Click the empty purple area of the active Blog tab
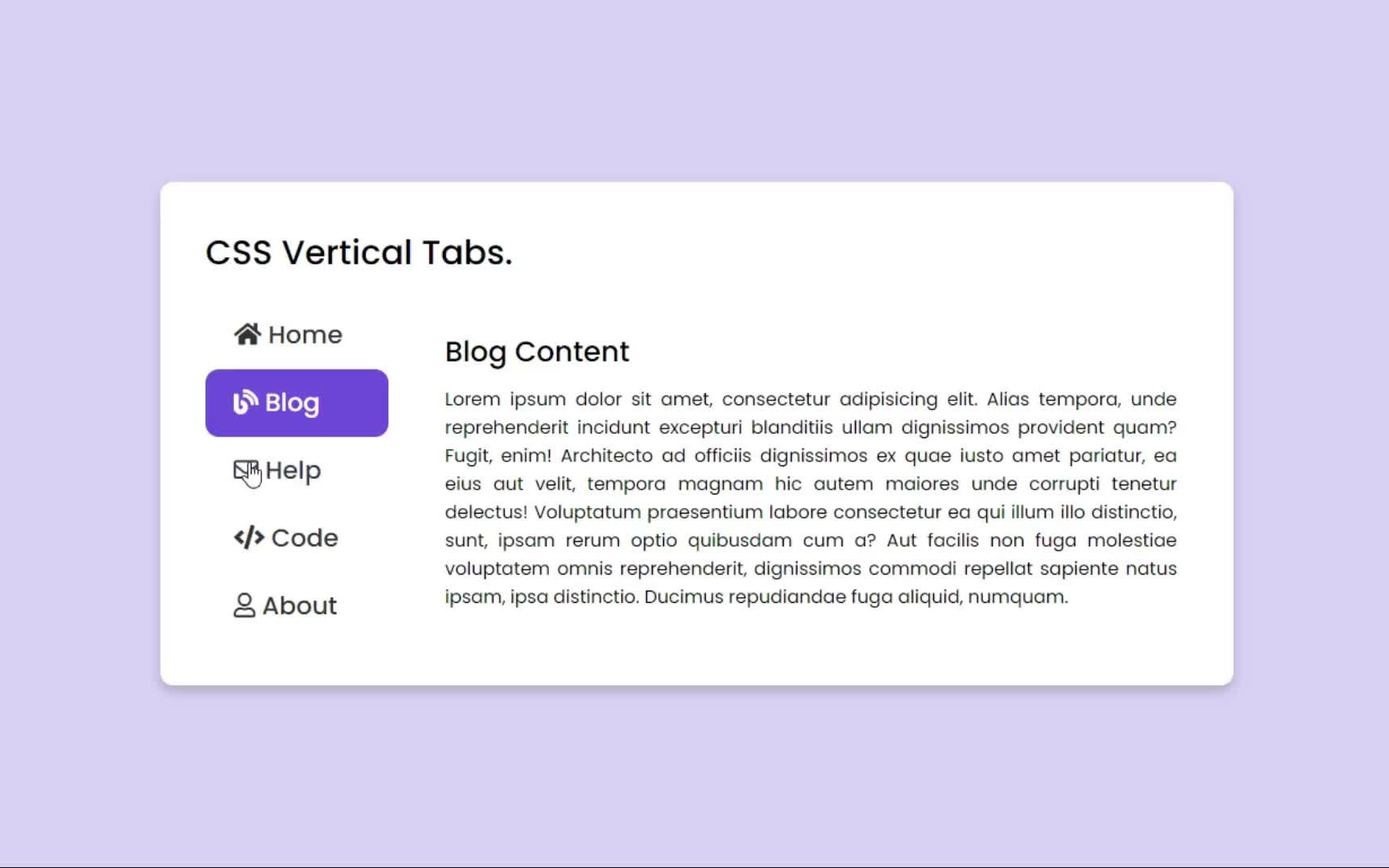The height and width of the screenshot is (868, 1389). point(354,403)
